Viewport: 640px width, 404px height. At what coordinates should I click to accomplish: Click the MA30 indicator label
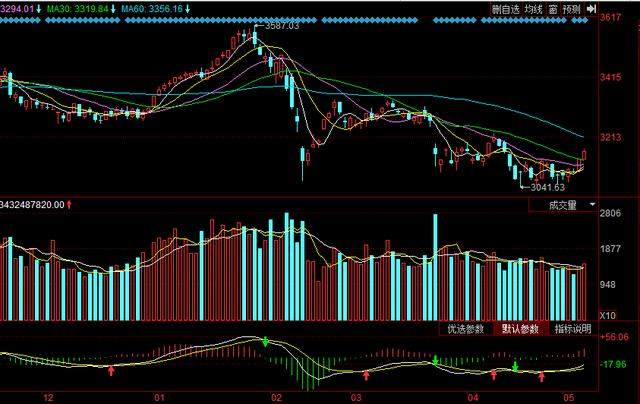[75, 9]
